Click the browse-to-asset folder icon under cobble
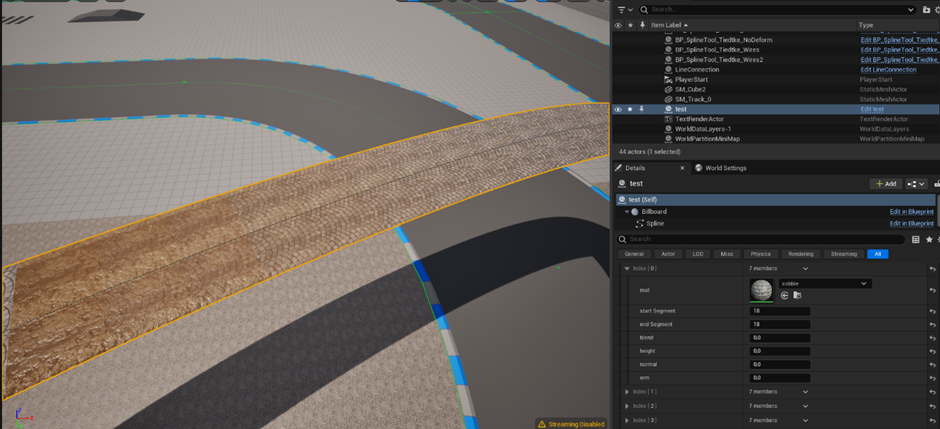This screenshot has height=429, width=940. coord(797,296)
